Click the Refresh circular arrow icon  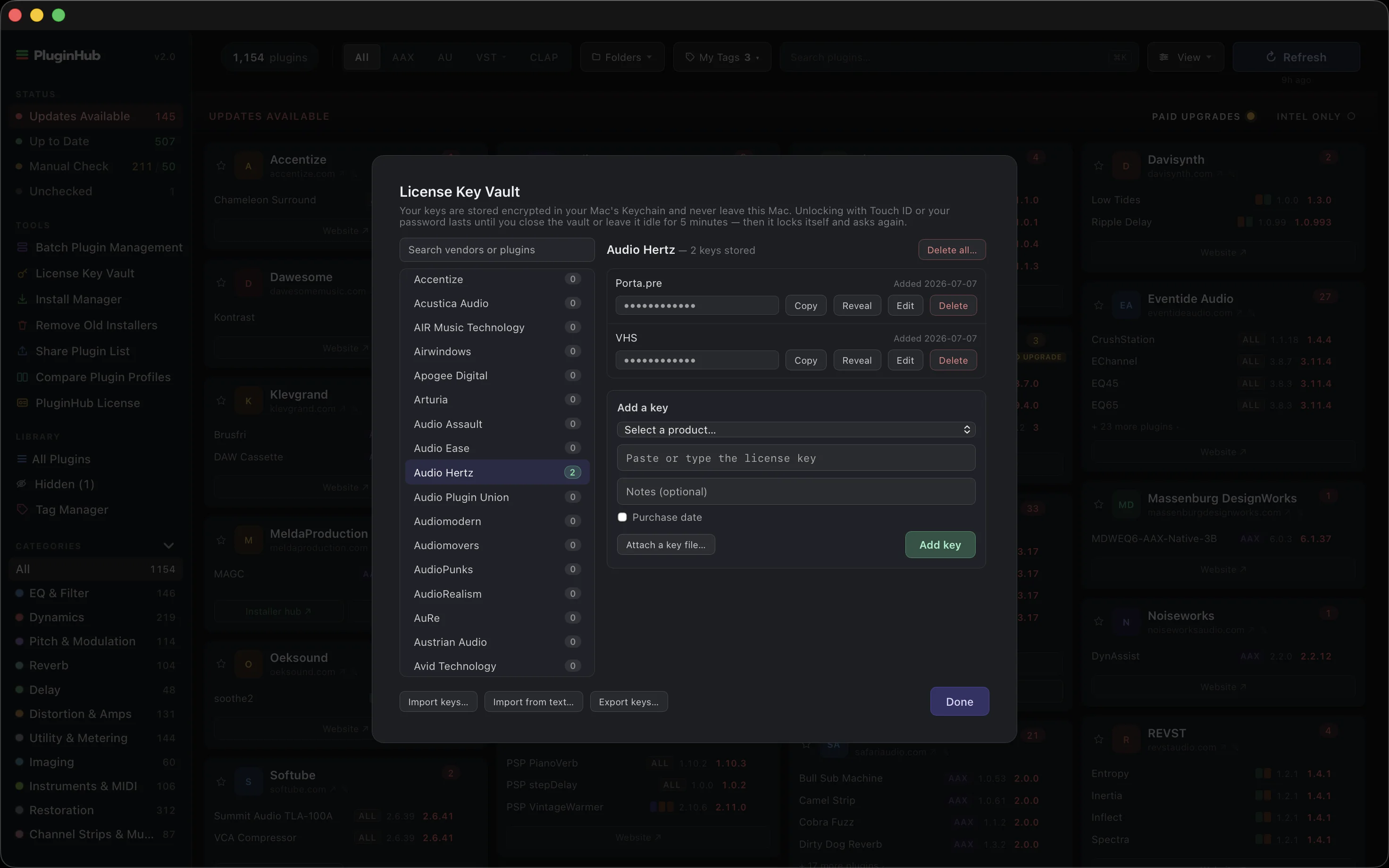click(x=1271, y=57)
